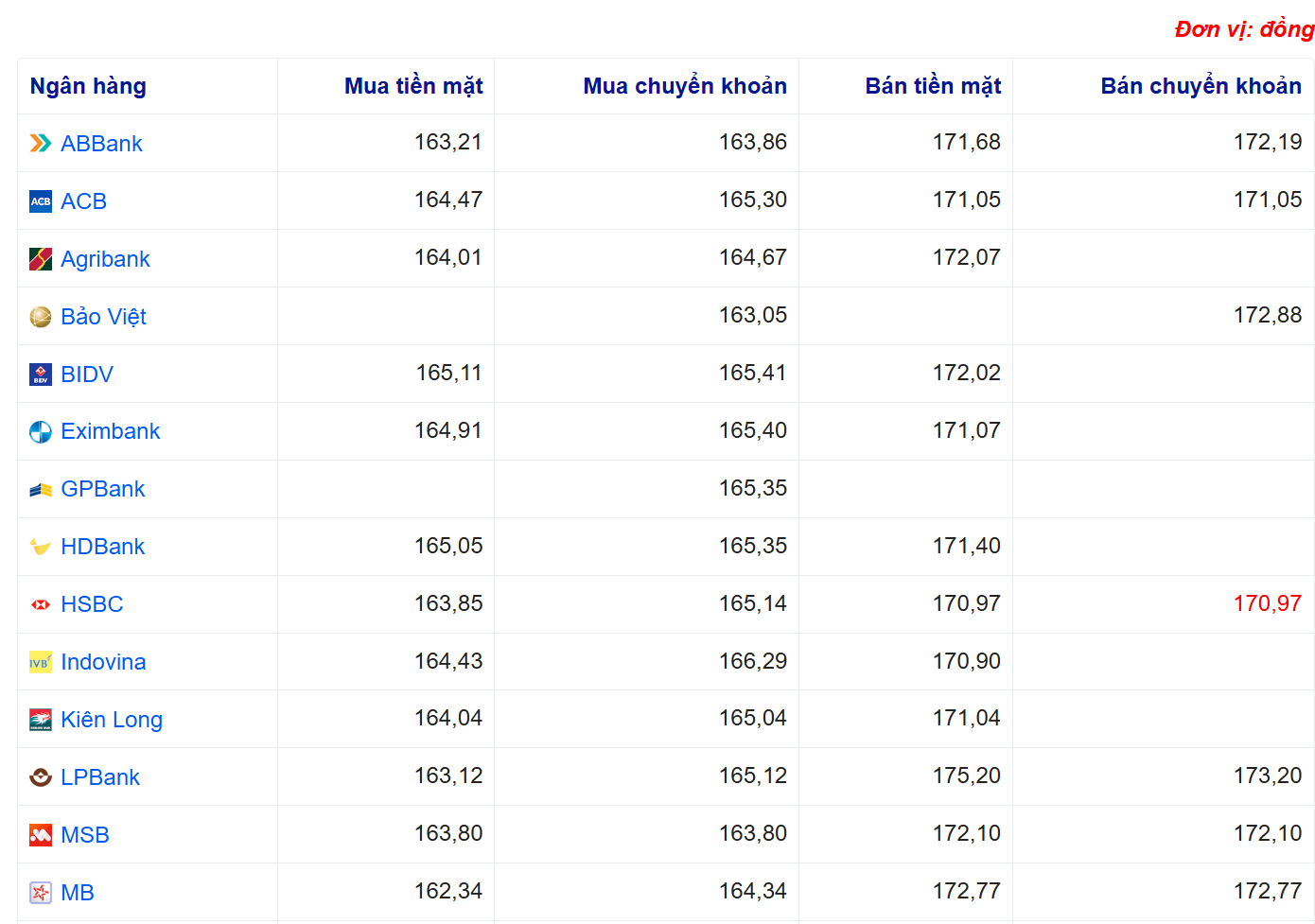Click the Agribank logo icon
Viewport: 1315px width, 924px height.
pos(41,259)
